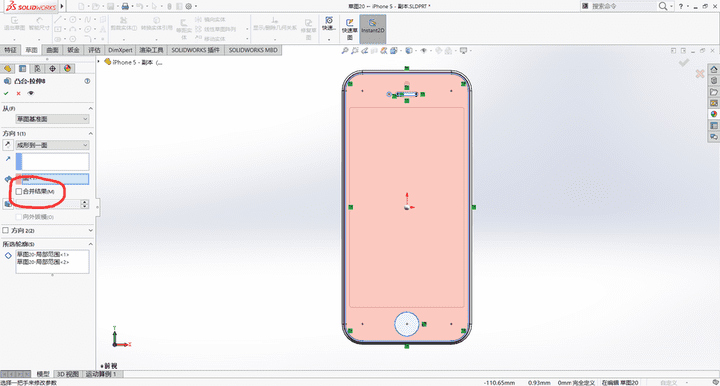
Task: Open the DisplayManager color ball tab
Action: coord(68,68)
